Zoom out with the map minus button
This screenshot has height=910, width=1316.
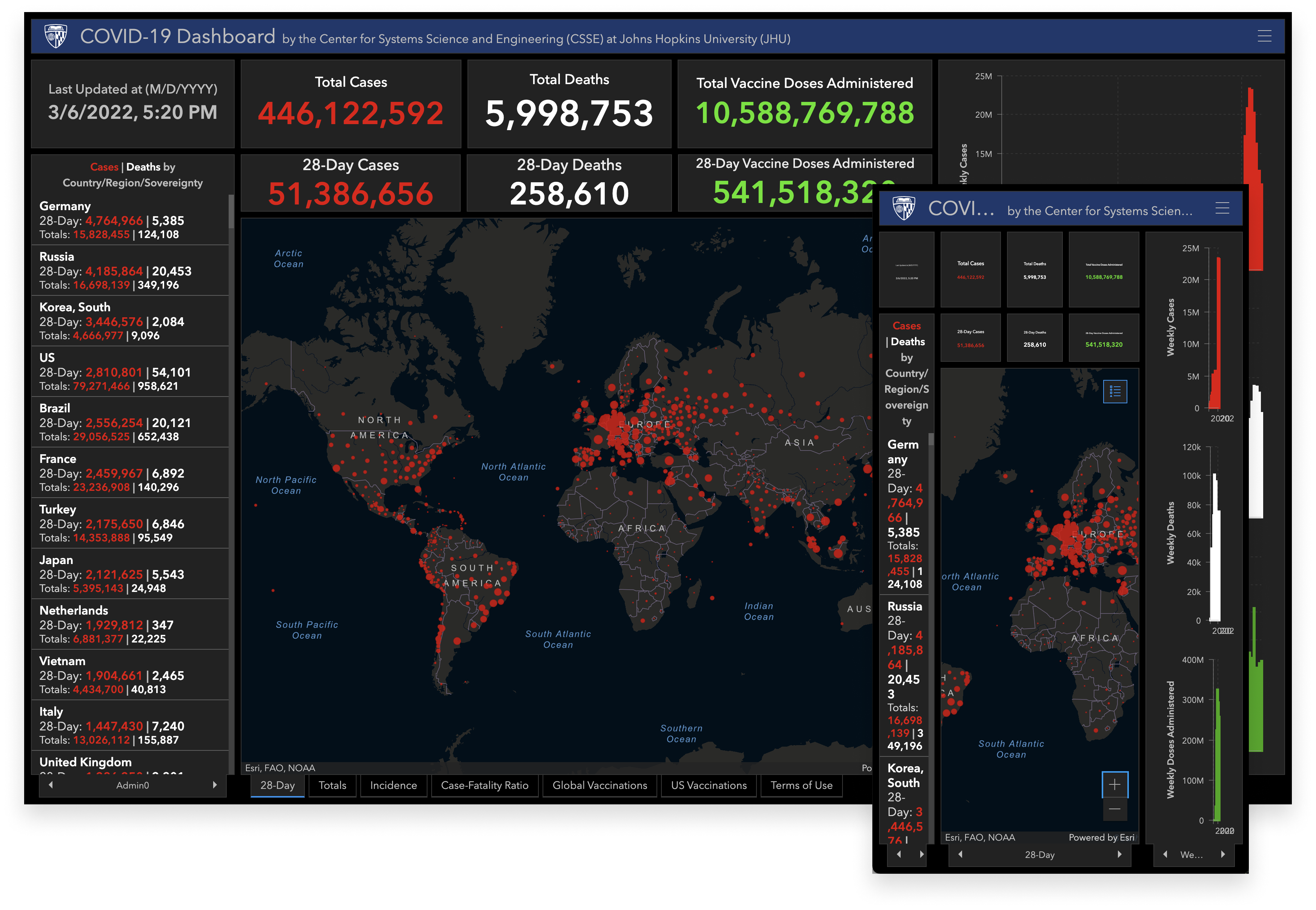[x=1114, y=809]
